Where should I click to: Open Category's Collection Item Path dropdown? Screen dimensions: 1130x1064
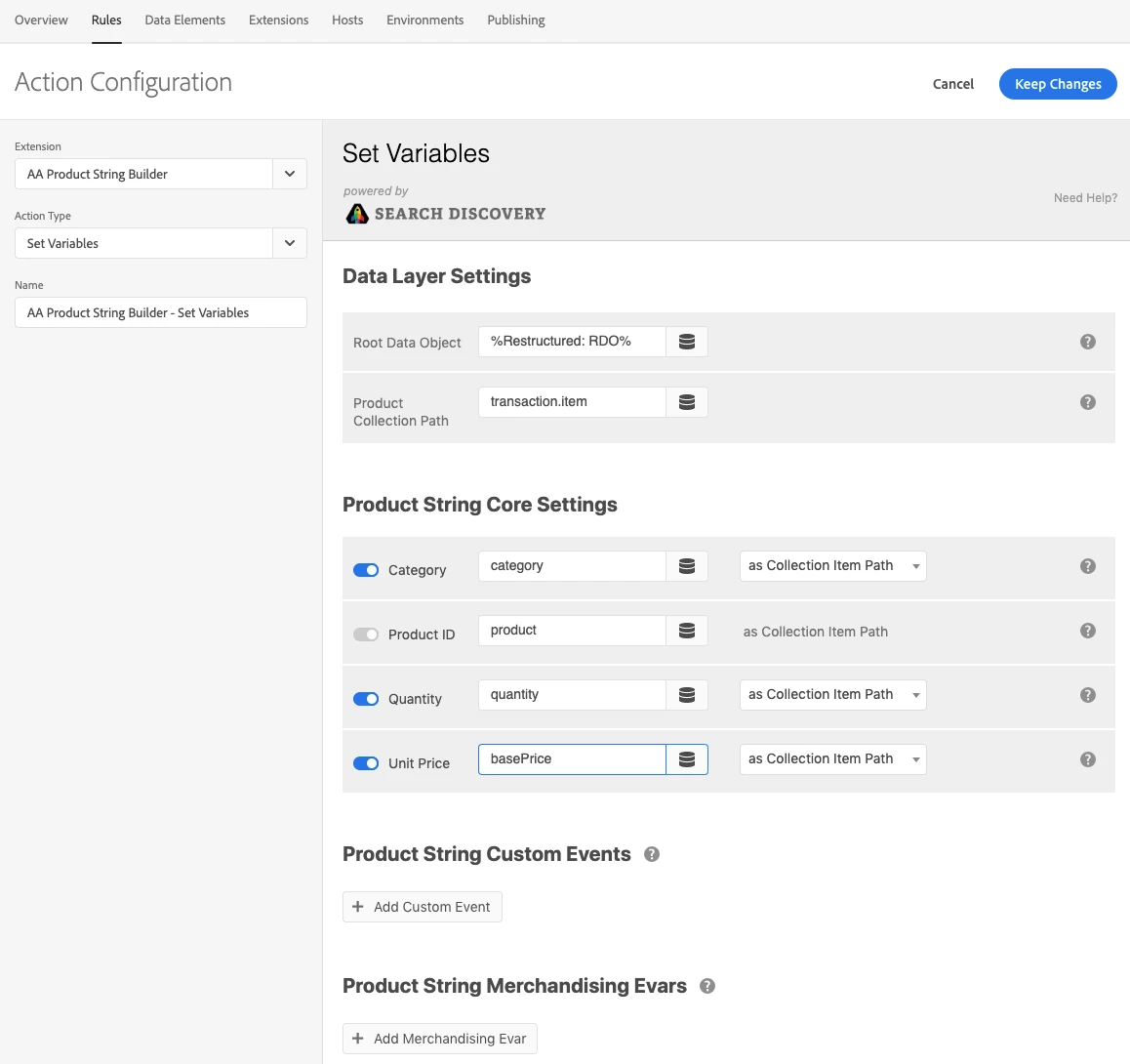coord(832,566)
